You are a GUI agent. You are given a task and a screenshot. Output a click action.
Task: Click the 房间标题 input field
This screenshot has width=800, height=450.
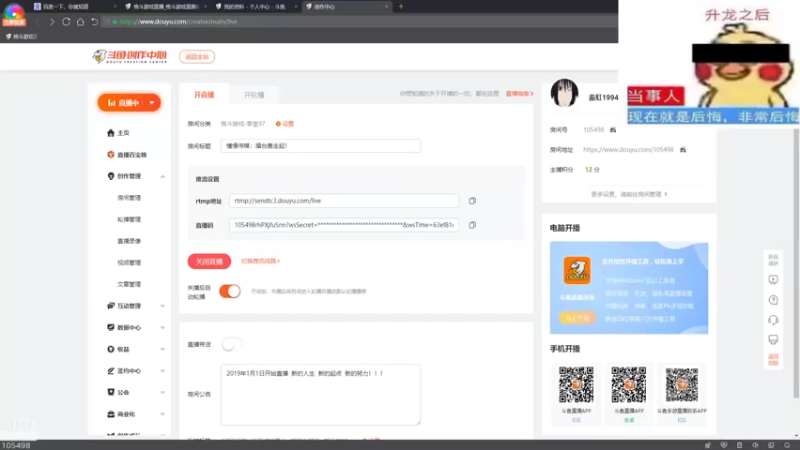coord(321,146)
